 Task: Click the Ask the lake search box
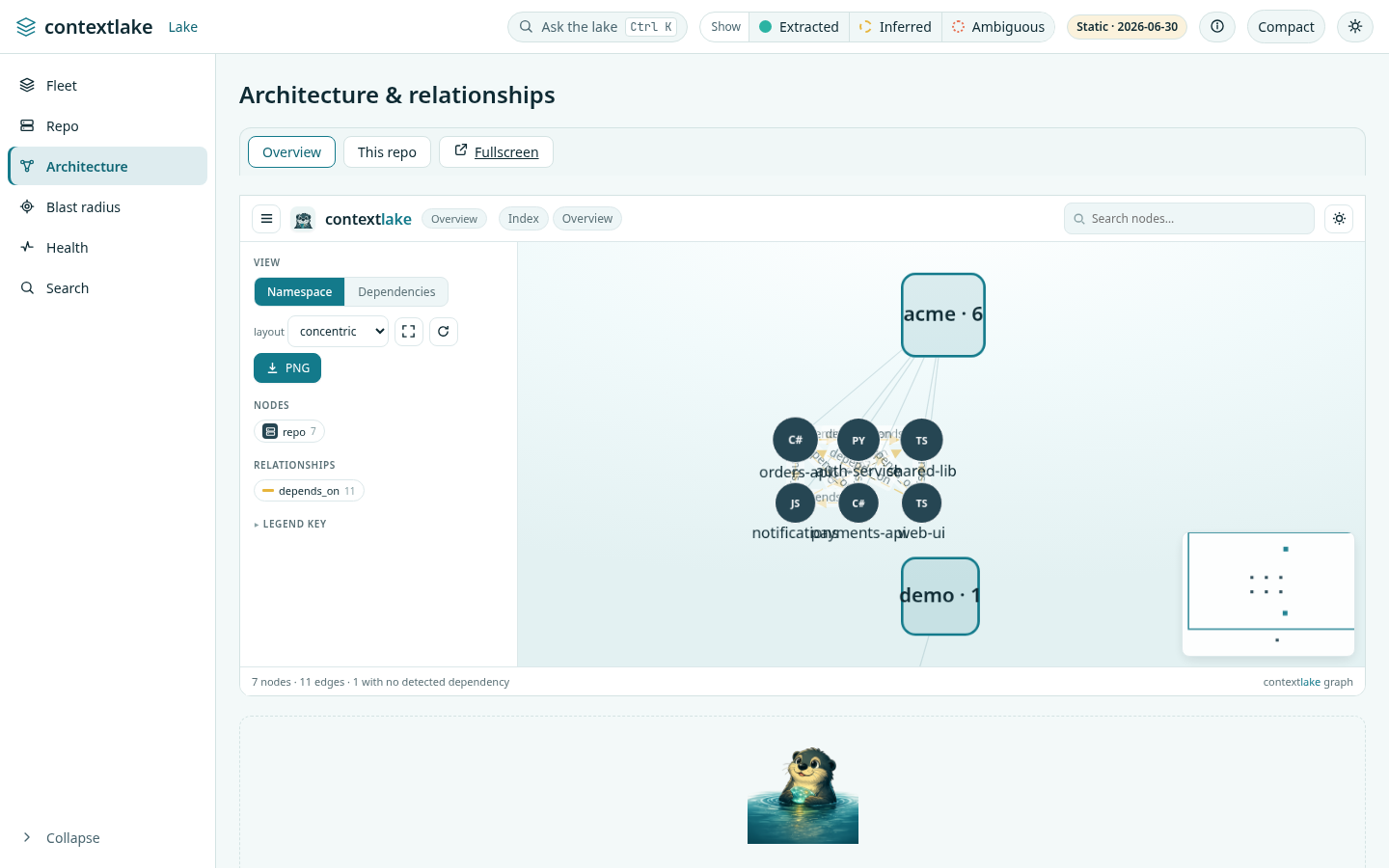(x=597, y=27)
